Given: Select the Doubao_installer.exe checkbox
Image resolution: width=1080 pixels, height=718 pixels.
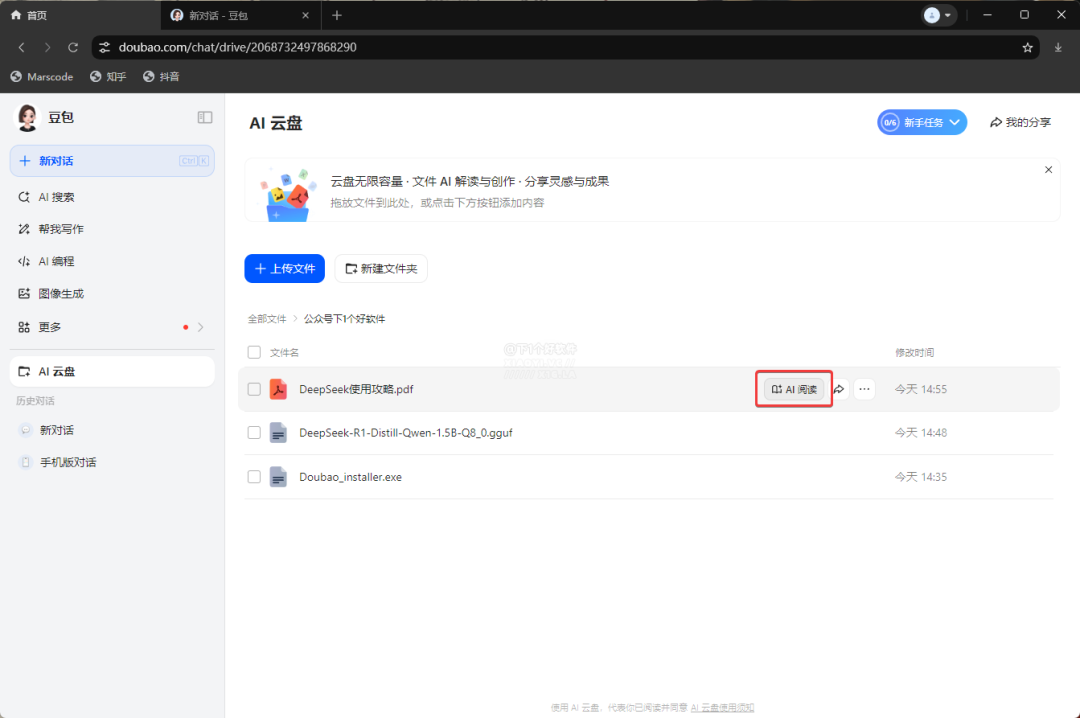Looking at the screenshot, I should [254, 477].
